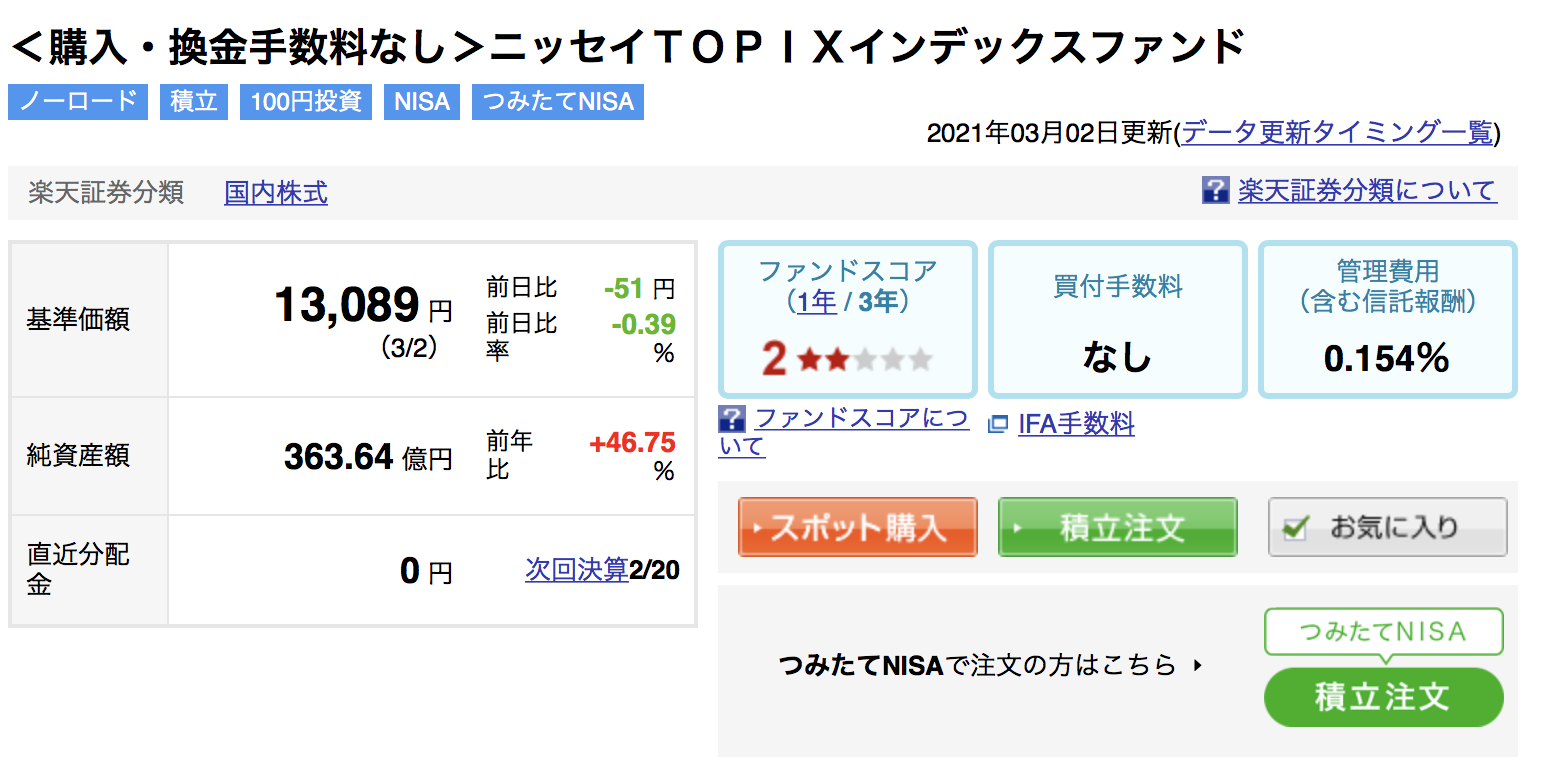Screen dimensions: 1548x766
Task: Select the つみたてNISA tag
Action: click(558, 101)
